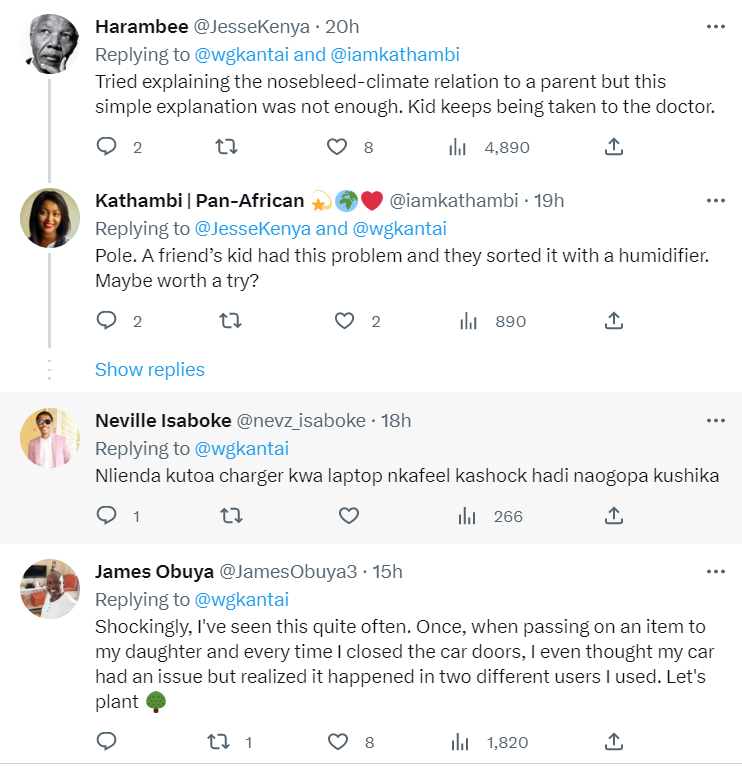Share Neville Isaboke's tweet
This screenshot has width=742, height=766.
[614, 516]
